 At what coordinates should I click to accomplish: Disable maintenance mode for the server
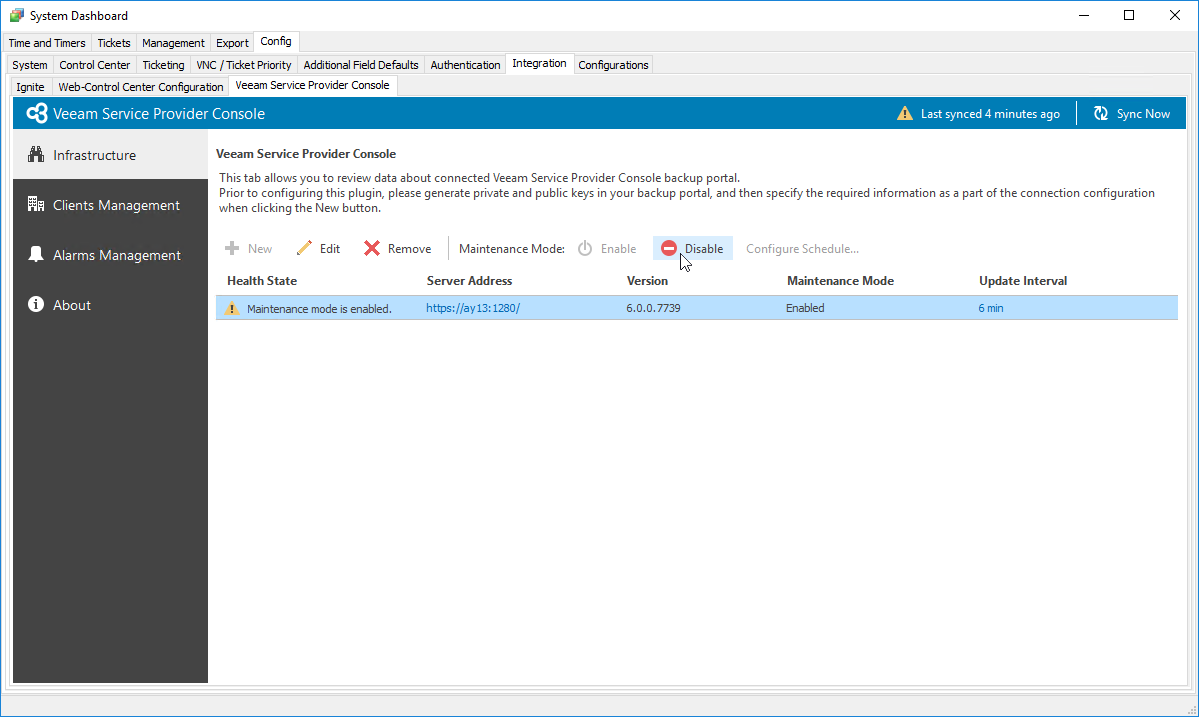point(692,248)
